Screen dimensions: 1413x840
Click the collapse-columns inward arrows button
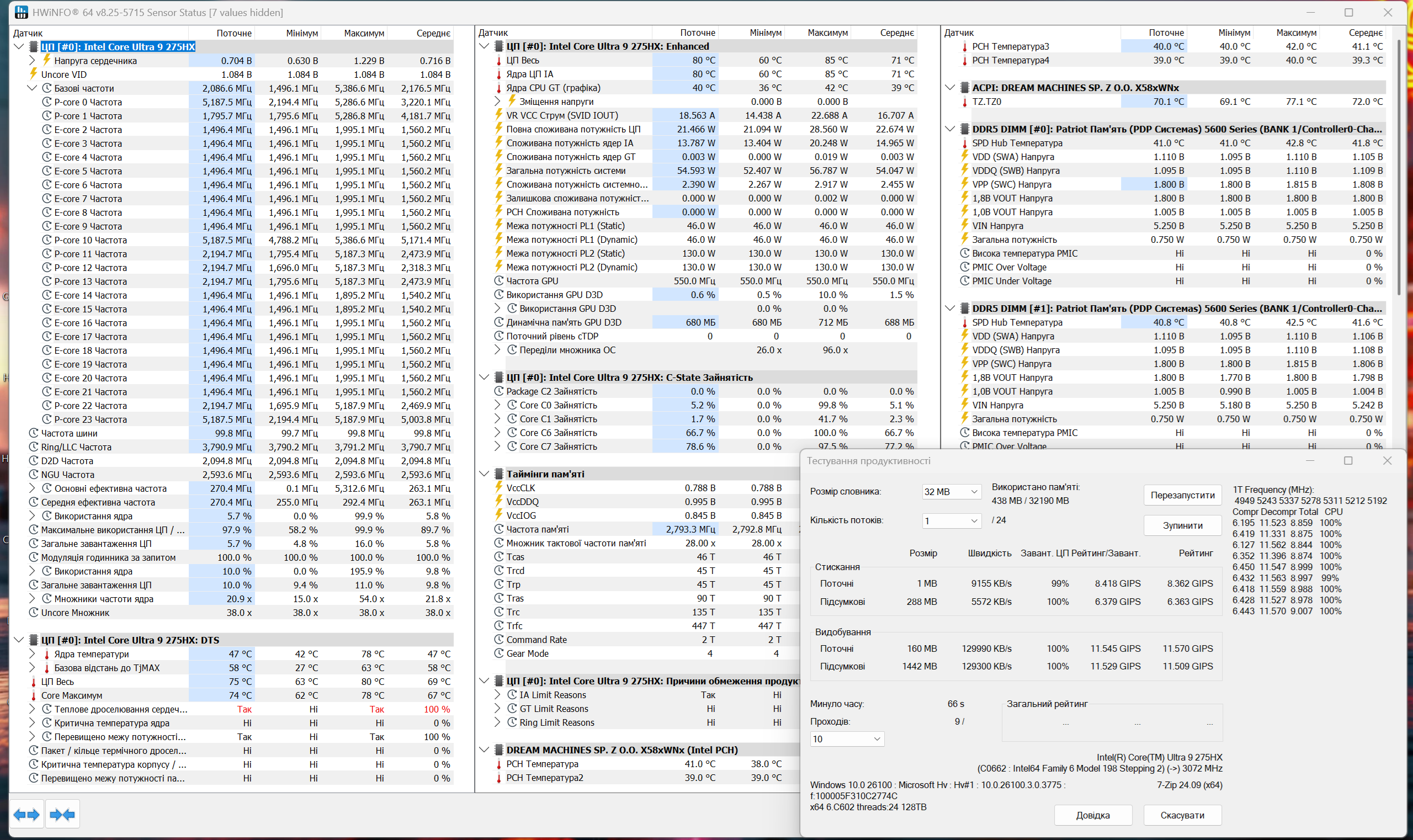coord(62,815)
